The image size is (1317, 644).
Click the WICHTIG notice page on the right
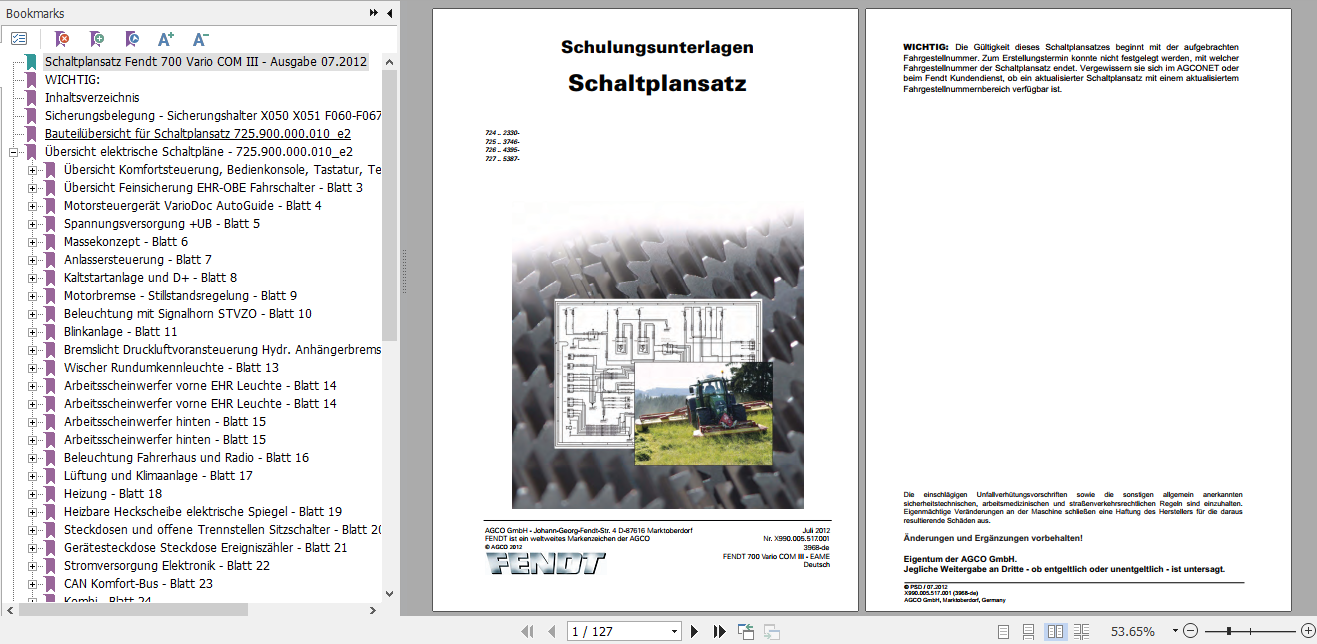[x=1077, y=310]
